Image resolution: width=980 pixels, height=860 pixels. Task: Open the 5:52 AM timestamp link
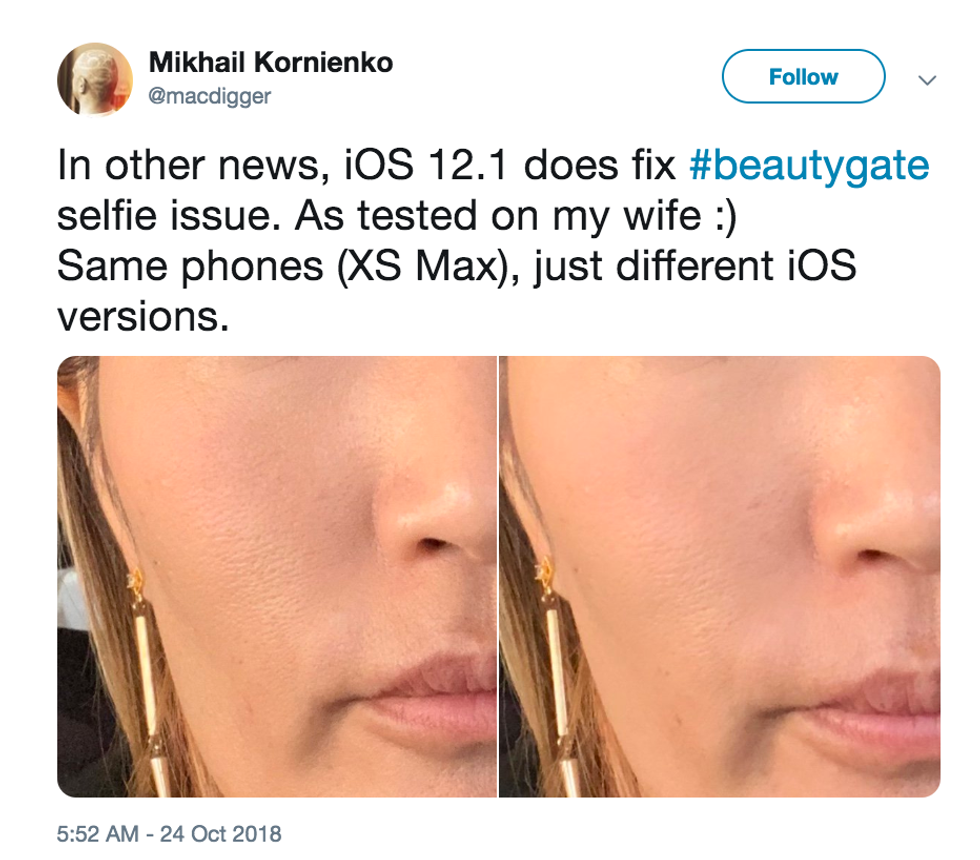coord(98,834)
